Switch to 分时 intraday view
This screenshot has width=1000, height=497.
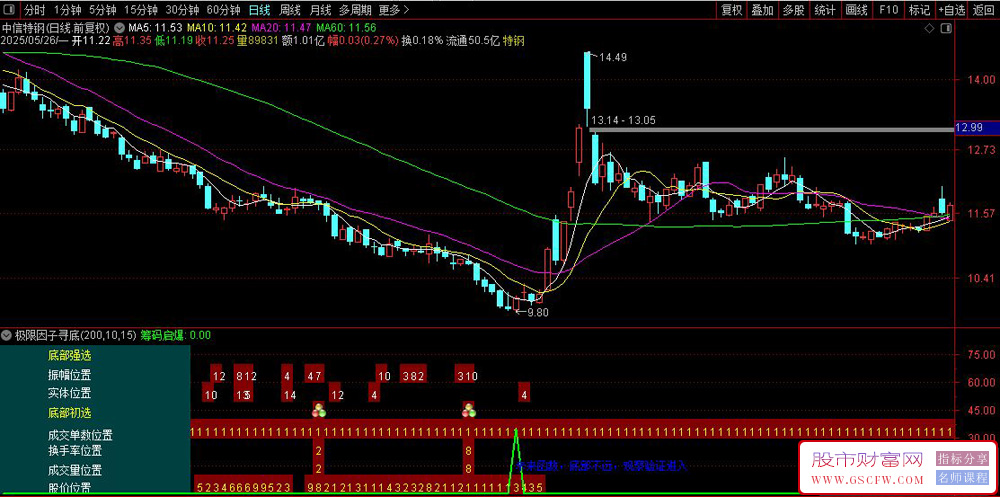34,10
